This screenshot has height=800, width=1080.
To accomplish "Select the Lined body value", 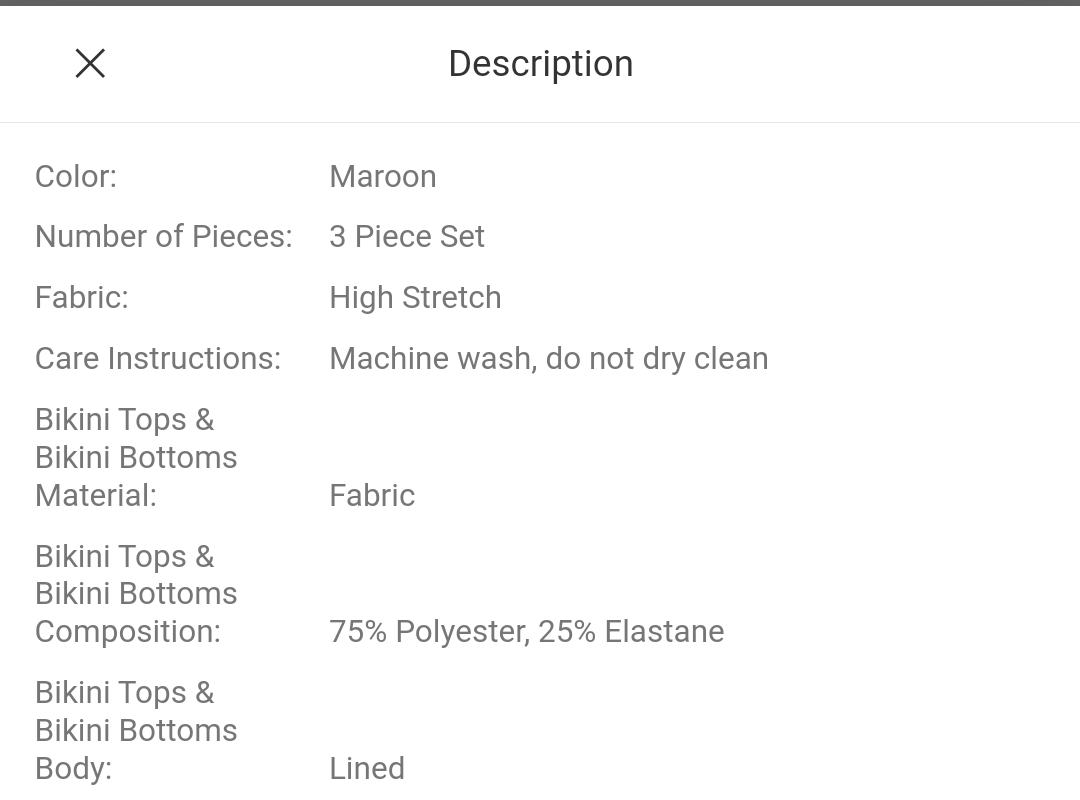I will tap(367, 768).
